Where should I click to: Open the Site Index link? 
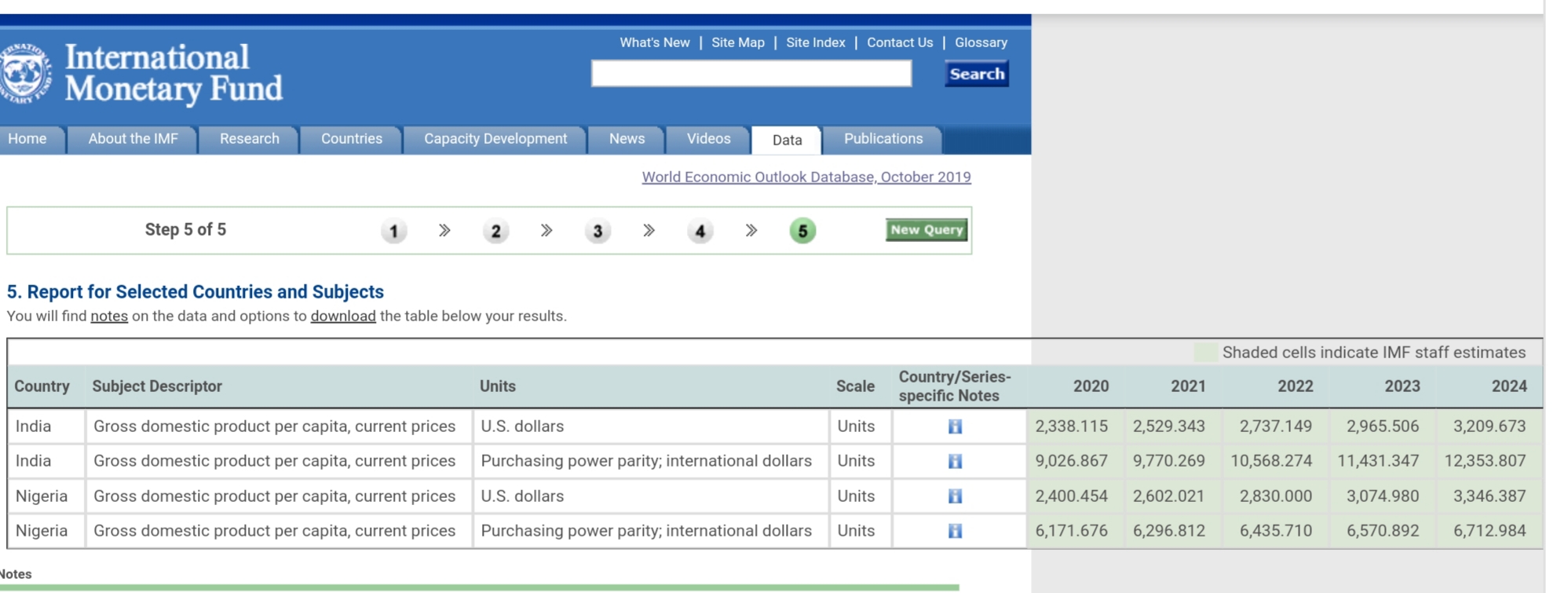tap(815, 42)
